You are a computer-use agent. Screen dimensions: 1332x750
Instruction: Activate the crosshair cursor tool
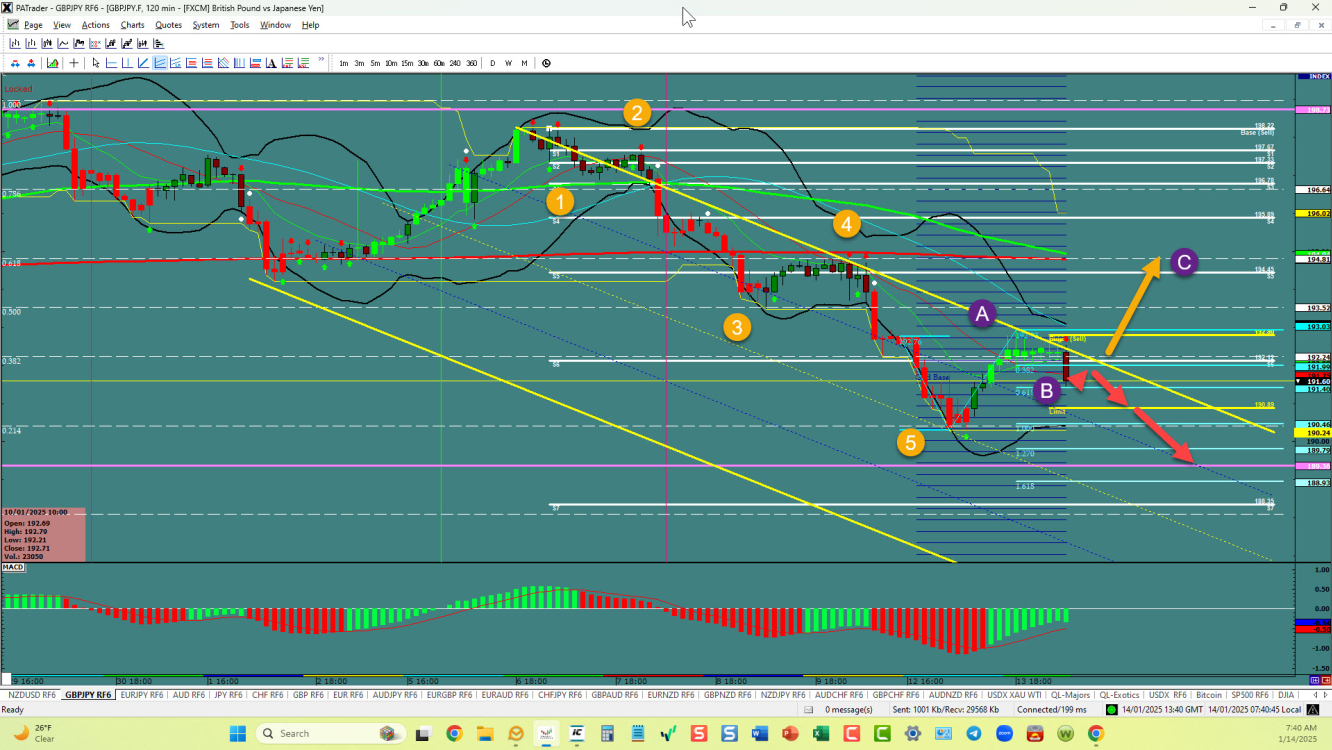pos(74,63)
